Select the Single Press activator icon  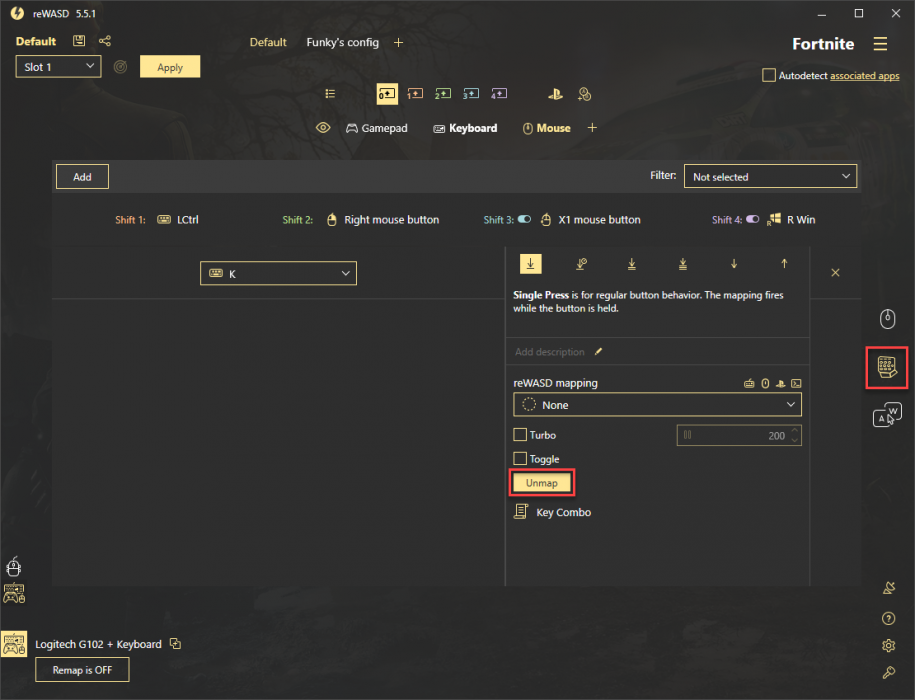531,264
